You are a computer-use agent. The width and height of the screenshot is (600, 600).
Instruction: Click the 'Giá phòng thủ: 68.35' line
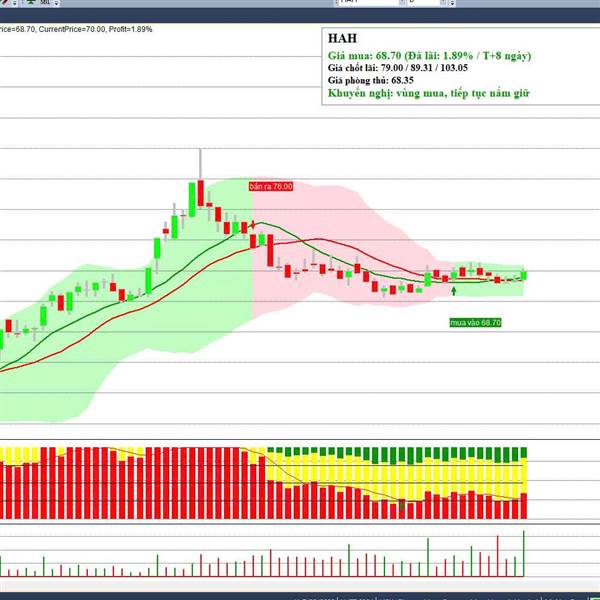click(x=370, y=80)
